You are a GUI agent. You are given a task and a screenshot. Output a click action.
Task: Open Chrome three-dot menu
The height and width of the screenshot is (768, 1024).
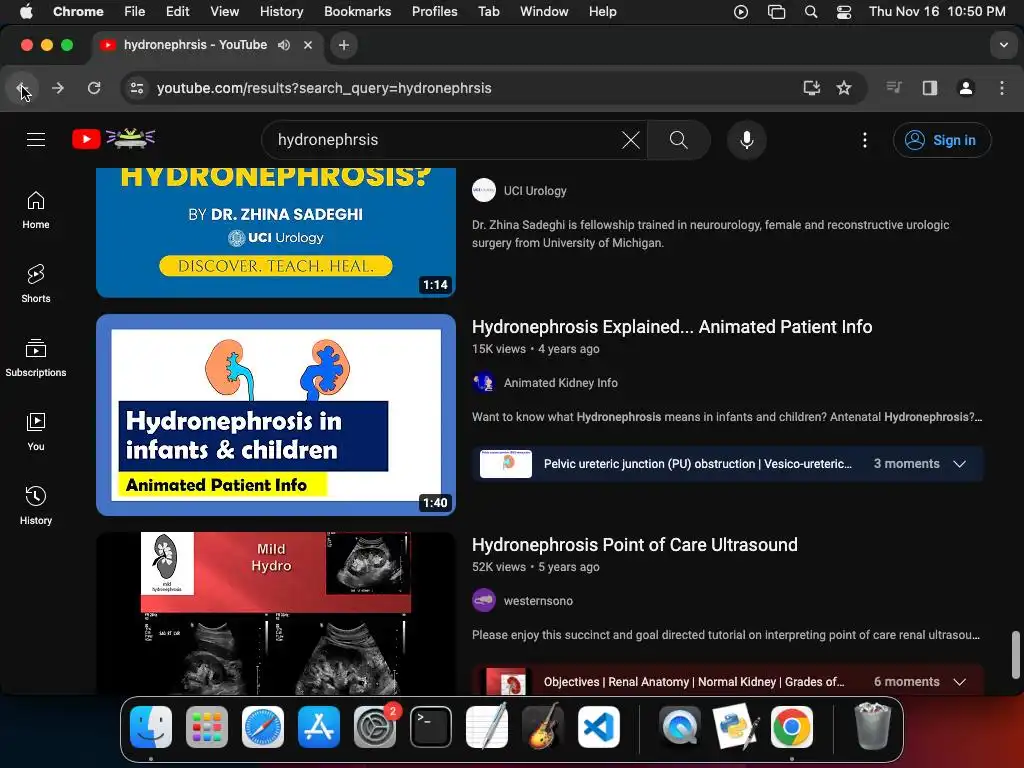1002,88
